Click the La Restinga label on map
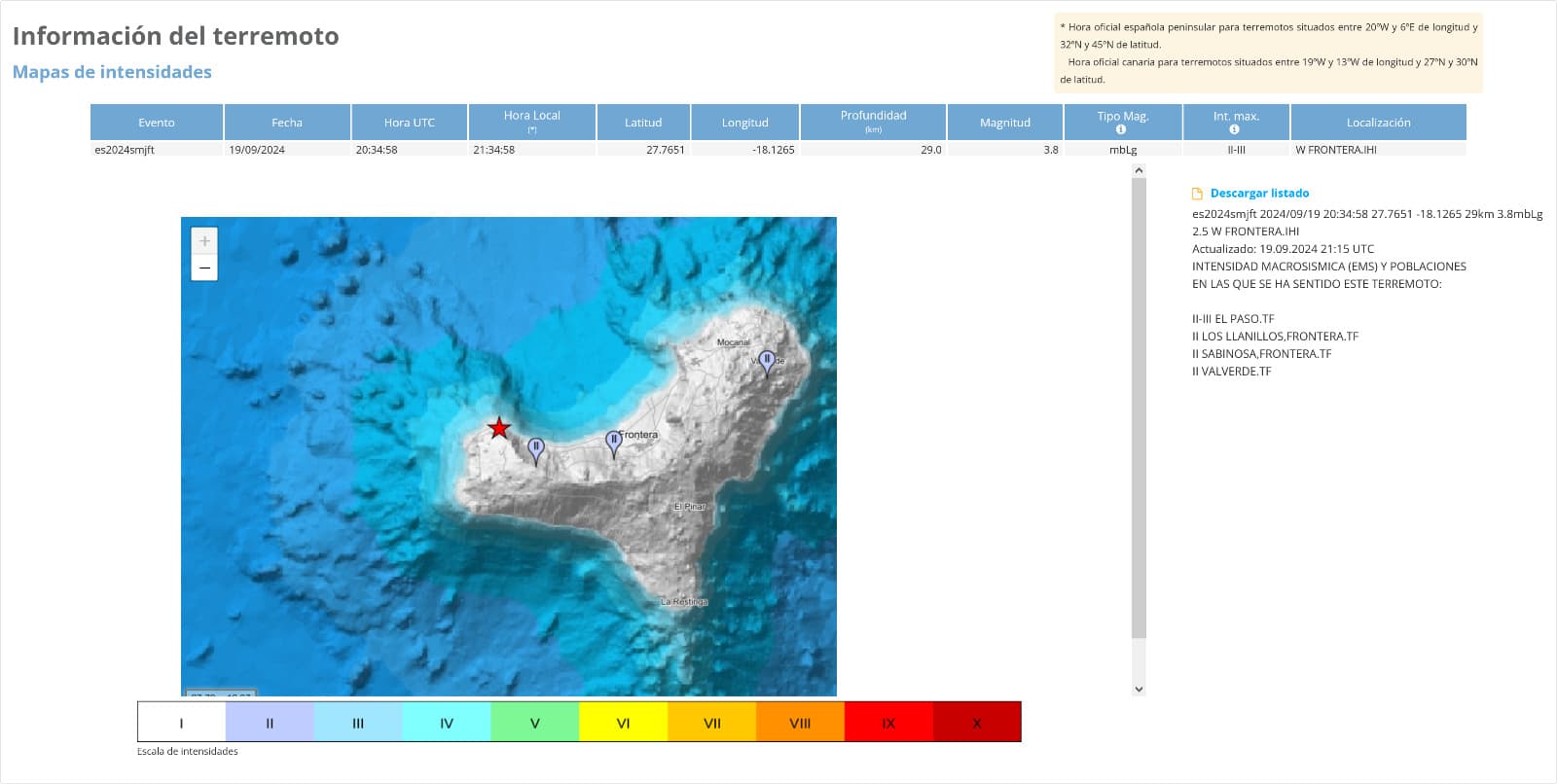 coord(684,602)
